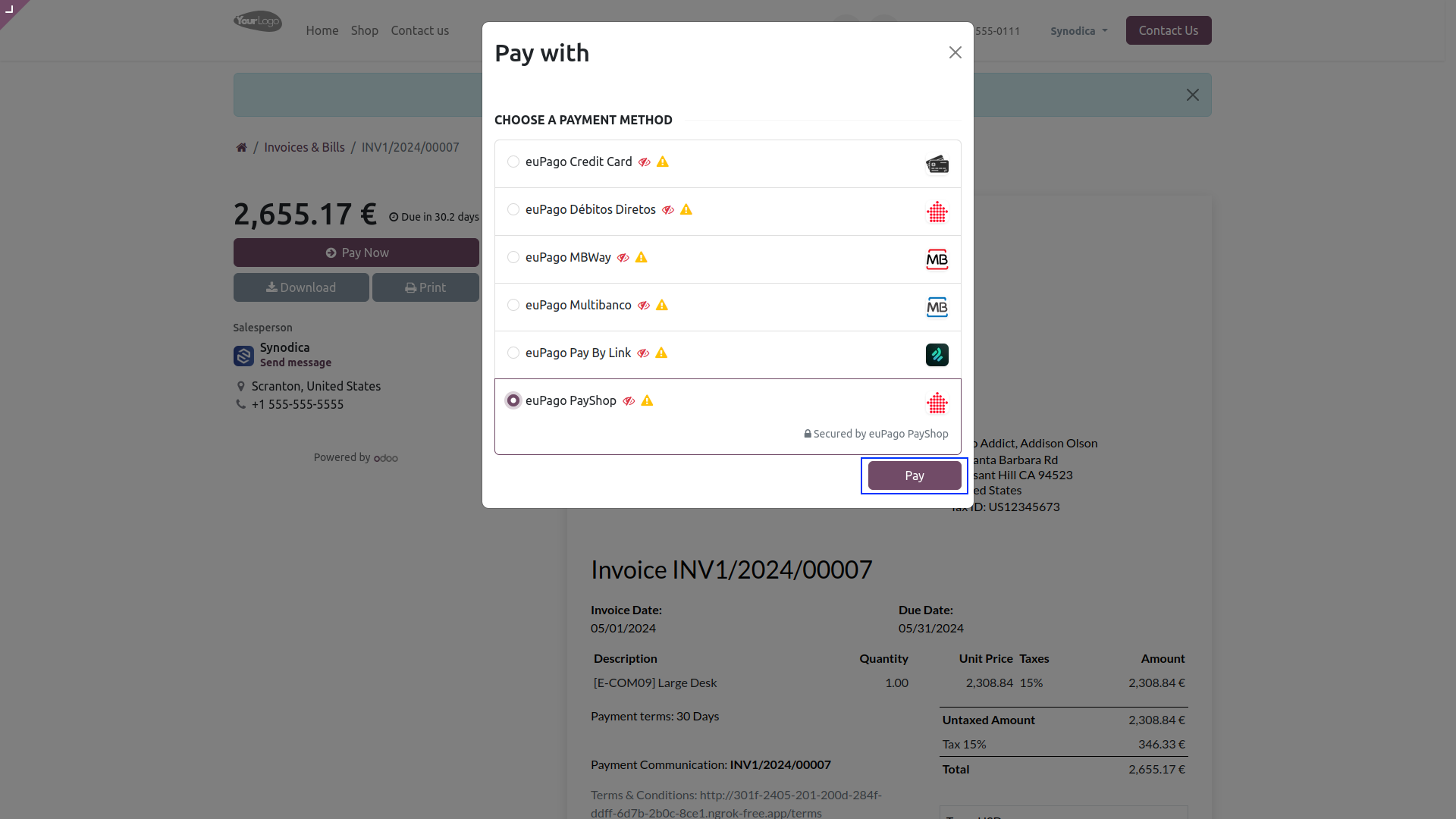Click the warning triangle beside euPago Credit Card
1456x819 pixels.
pyautogui.click(x=663, y=162)
